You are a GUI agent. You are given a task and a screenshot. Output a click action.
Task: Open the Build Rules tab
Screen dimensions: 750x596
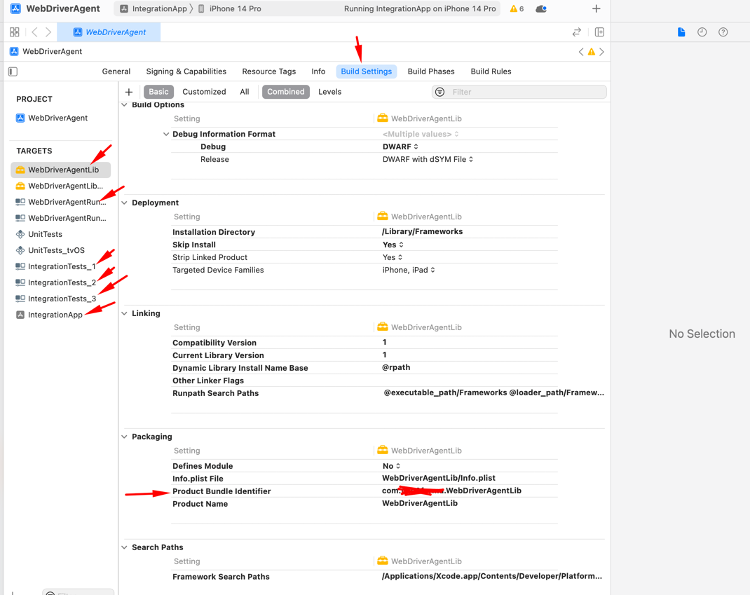click(491, 71)
